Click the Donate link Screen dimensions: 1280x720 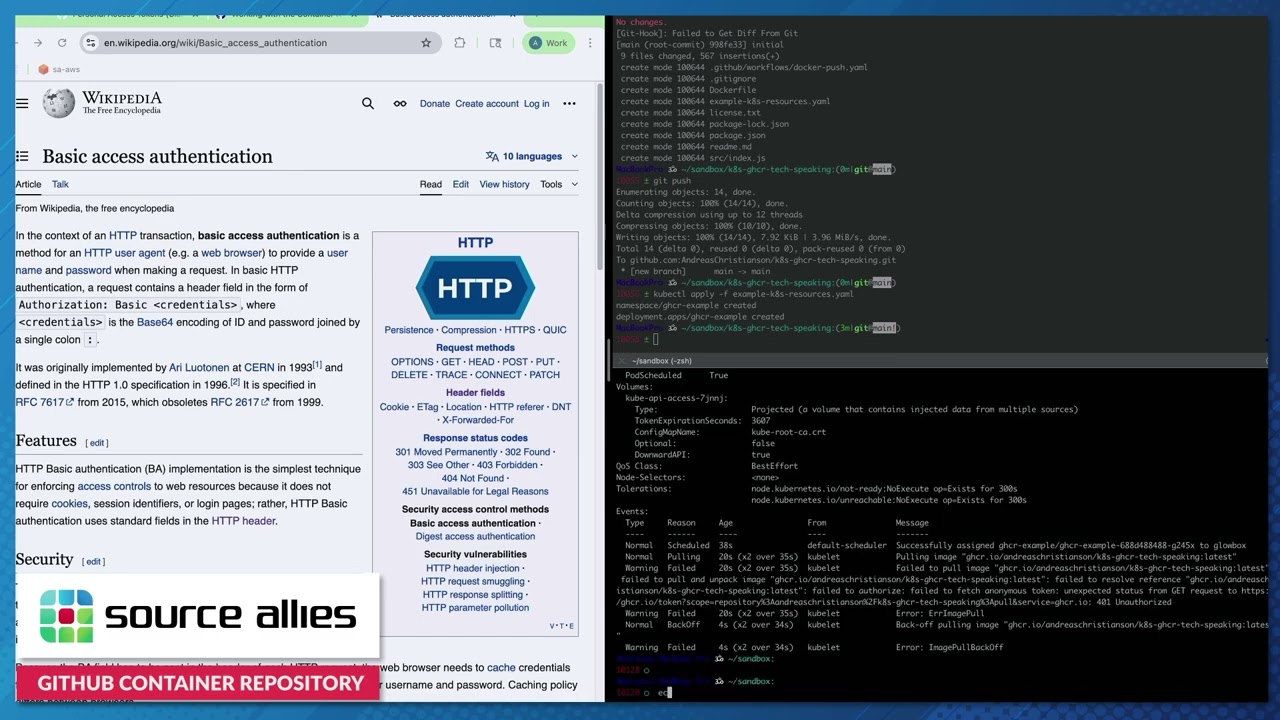[x=435, y=104]
